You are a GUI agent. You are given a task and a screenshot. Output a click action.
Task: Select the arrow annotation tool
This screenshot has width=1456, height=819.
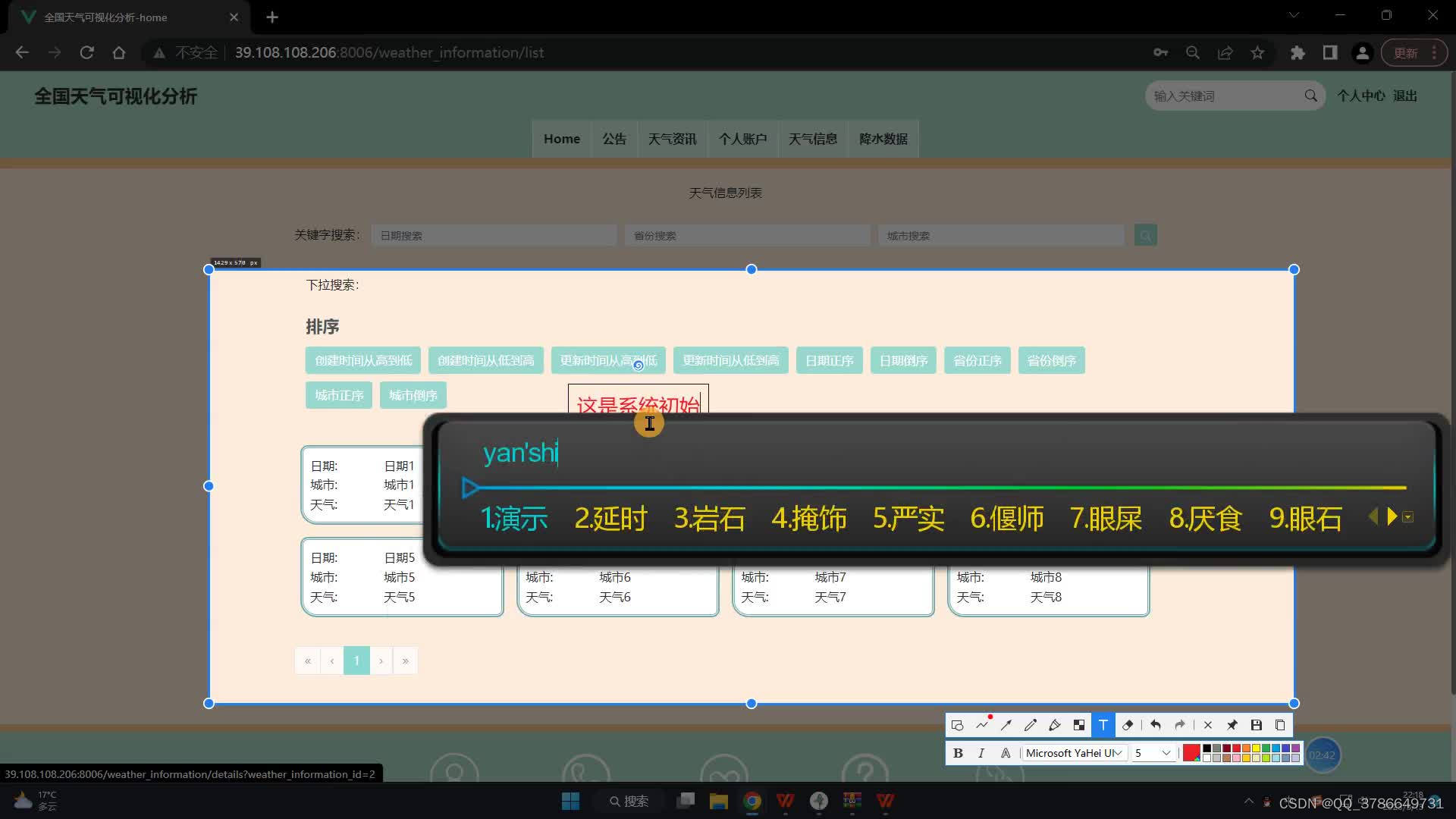point(1006,725)
